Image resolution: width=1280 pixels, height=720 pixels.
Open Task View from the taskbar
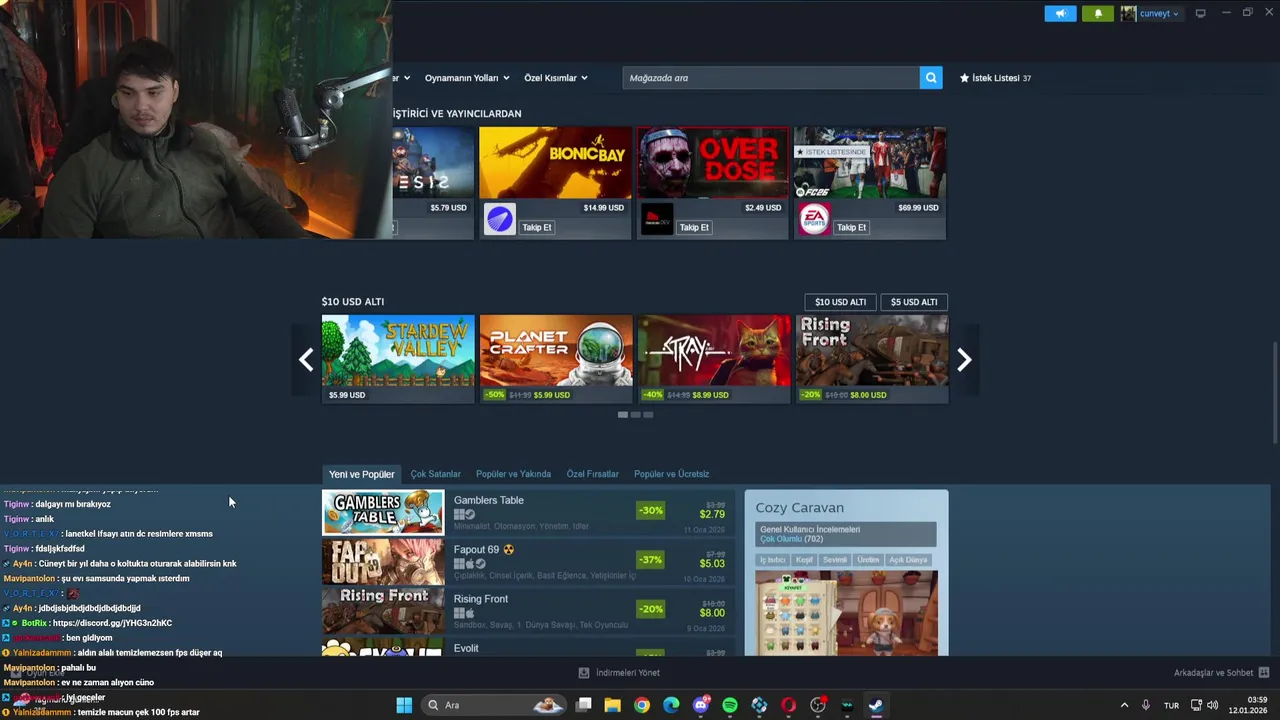[583, 705]
